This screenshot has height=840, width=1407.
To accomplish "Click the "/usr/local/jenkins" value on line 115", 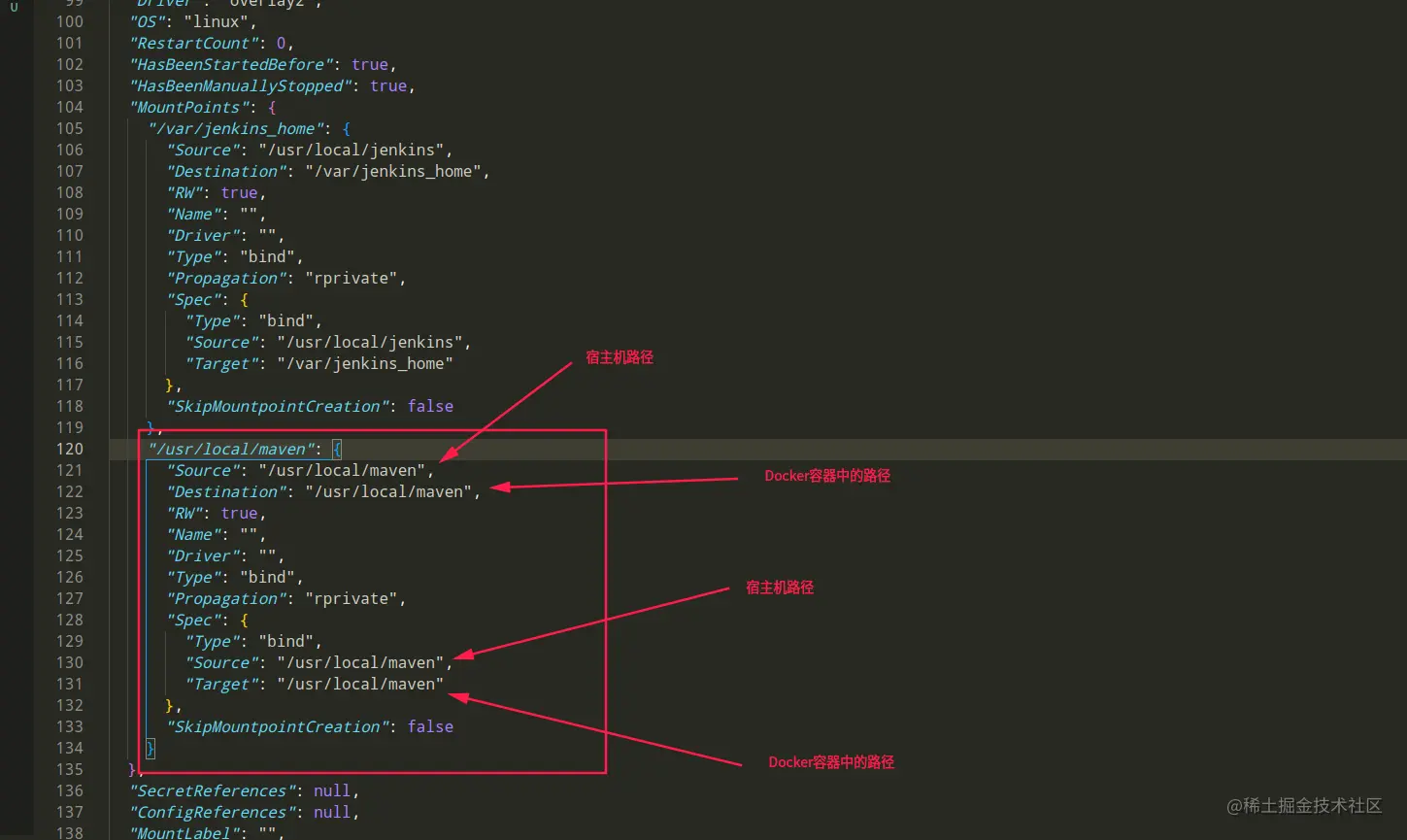I will coord(369,342).
